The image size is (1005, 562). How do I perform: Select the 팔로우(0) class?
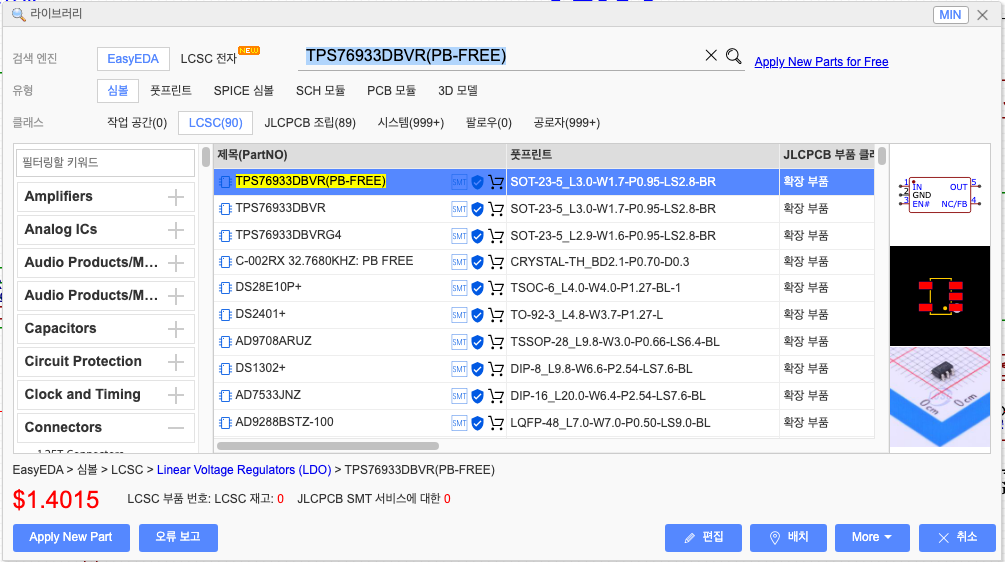coord(488,123)
